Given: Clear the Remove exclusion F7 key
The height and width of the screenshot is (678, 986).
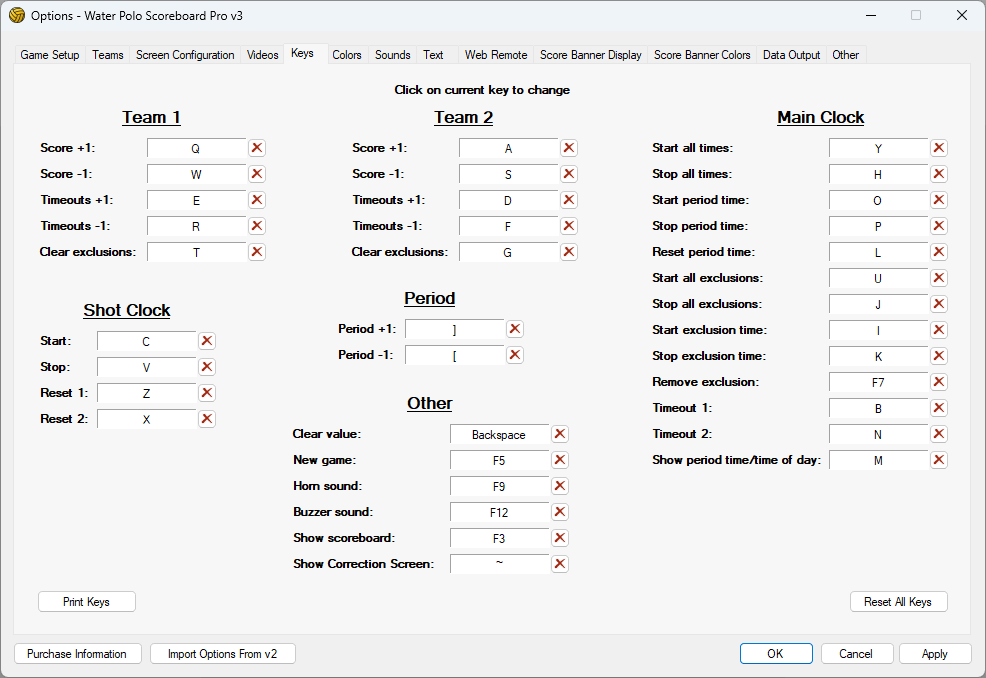Looking at the screenshot, I should click(x=939, y=382).
